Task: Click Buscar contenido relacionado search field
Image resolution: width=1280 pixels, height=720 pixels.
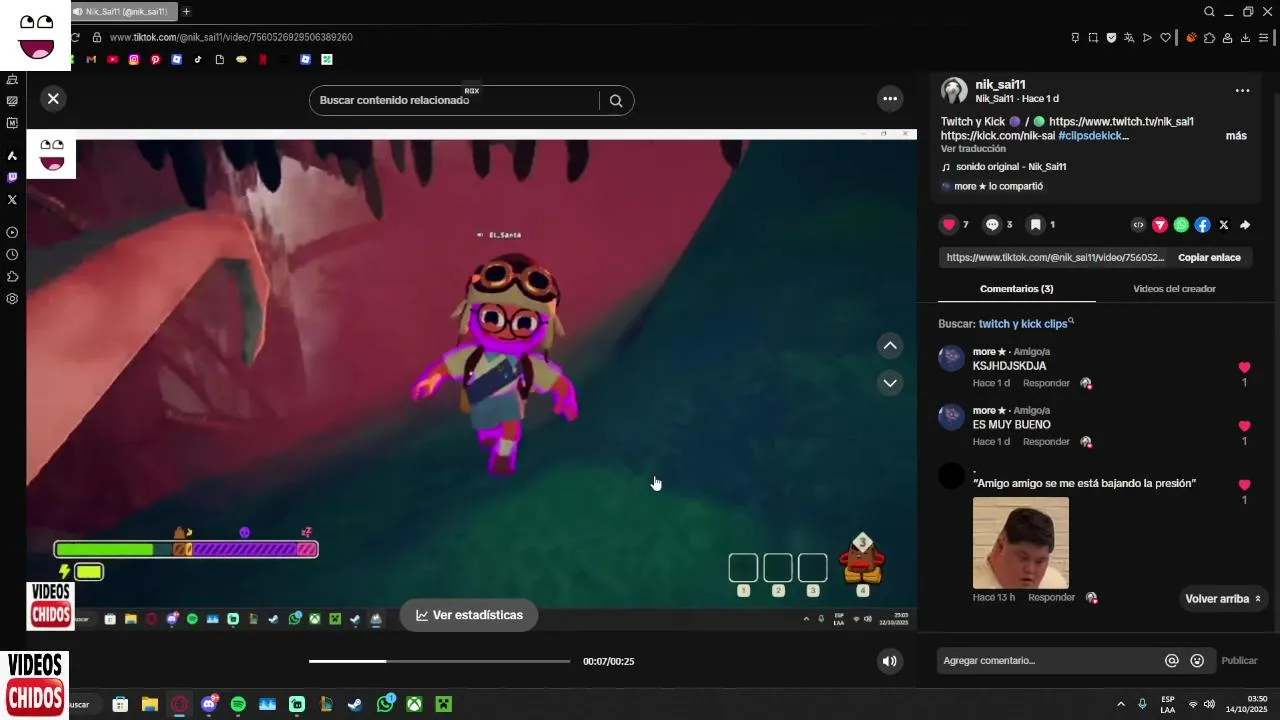Action: click(x=455, y=100)
